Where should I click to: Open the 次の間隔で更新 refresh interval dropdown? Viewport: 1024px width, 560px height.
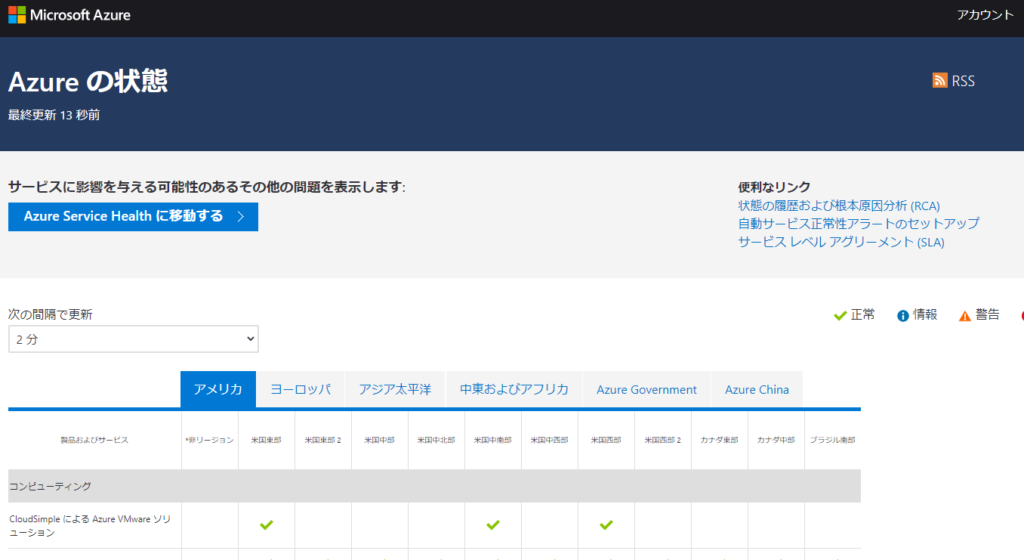(x=133, y=339)
